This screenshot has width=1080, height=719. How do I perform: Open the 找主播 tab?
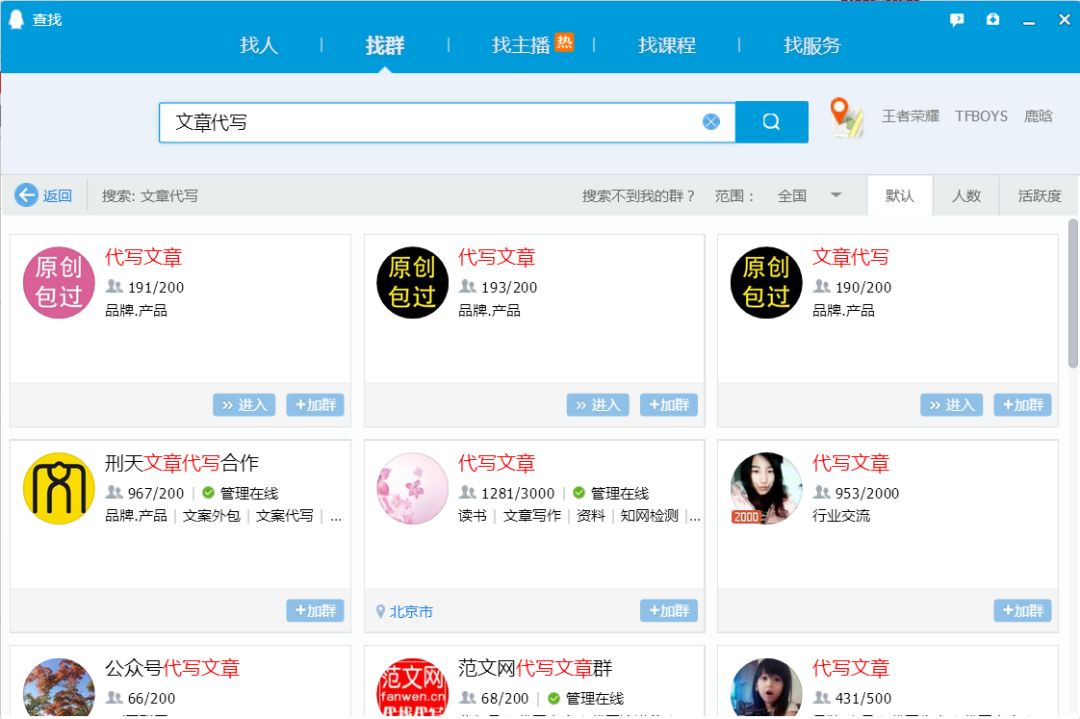[x=520, y=45]
